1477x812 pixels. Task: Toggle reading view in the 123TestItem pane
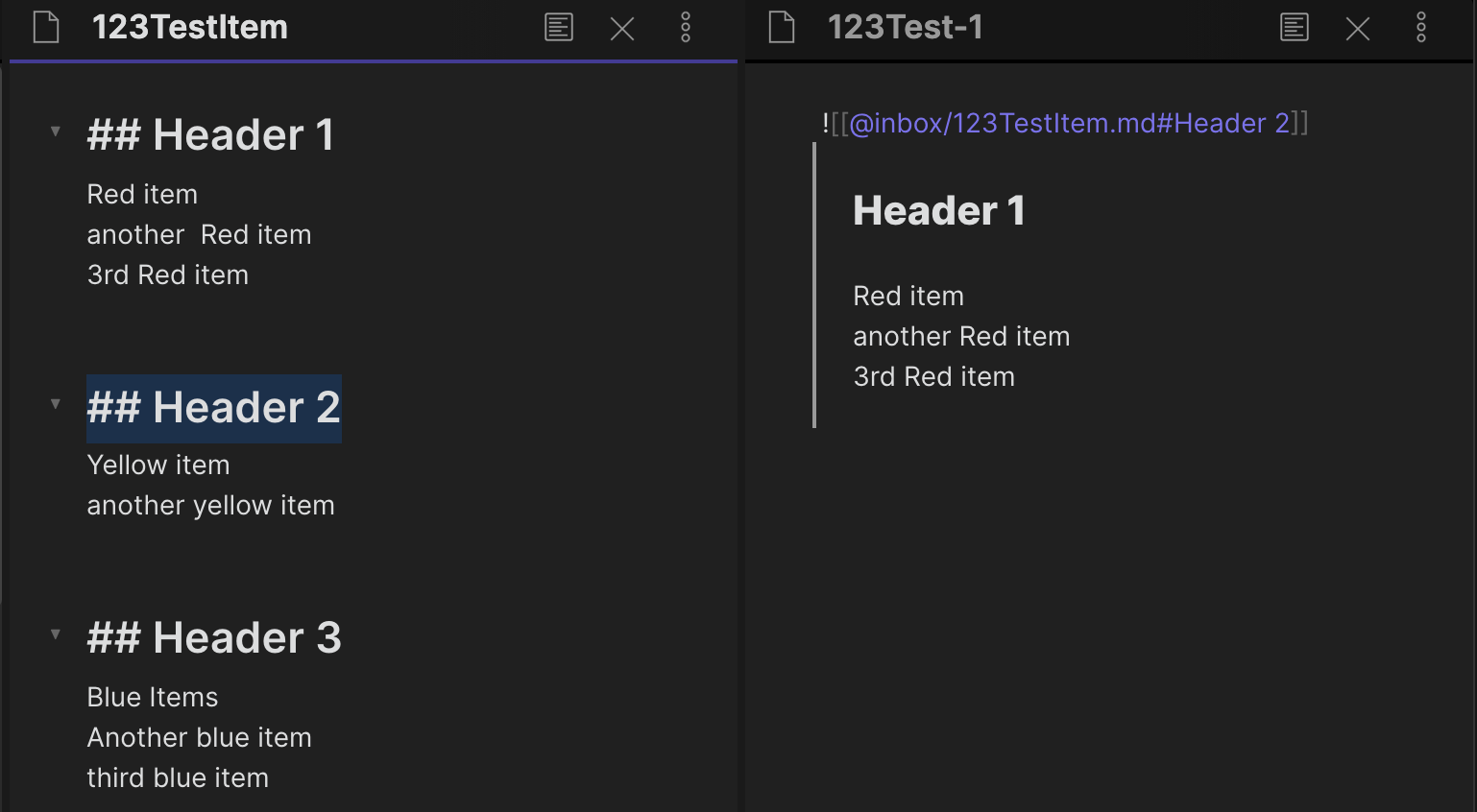[558, 28]
